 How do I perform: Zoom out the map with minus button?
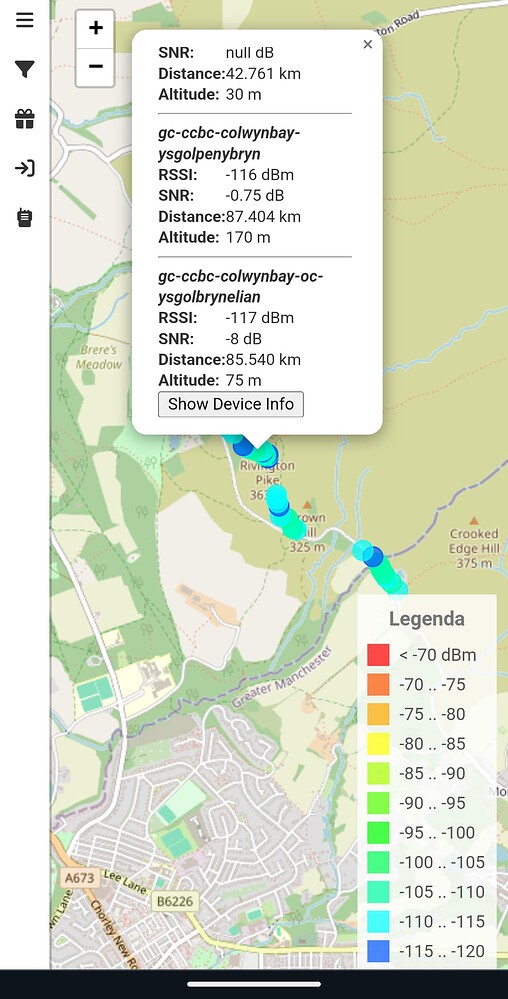click(96, 67)
